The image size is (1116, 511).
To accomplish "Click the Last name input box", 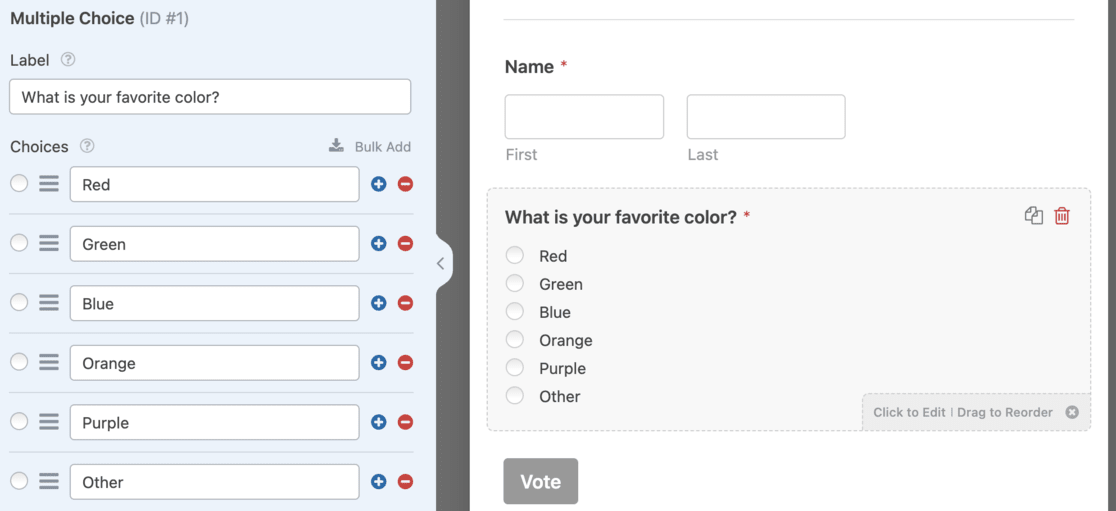I will 766,117.
